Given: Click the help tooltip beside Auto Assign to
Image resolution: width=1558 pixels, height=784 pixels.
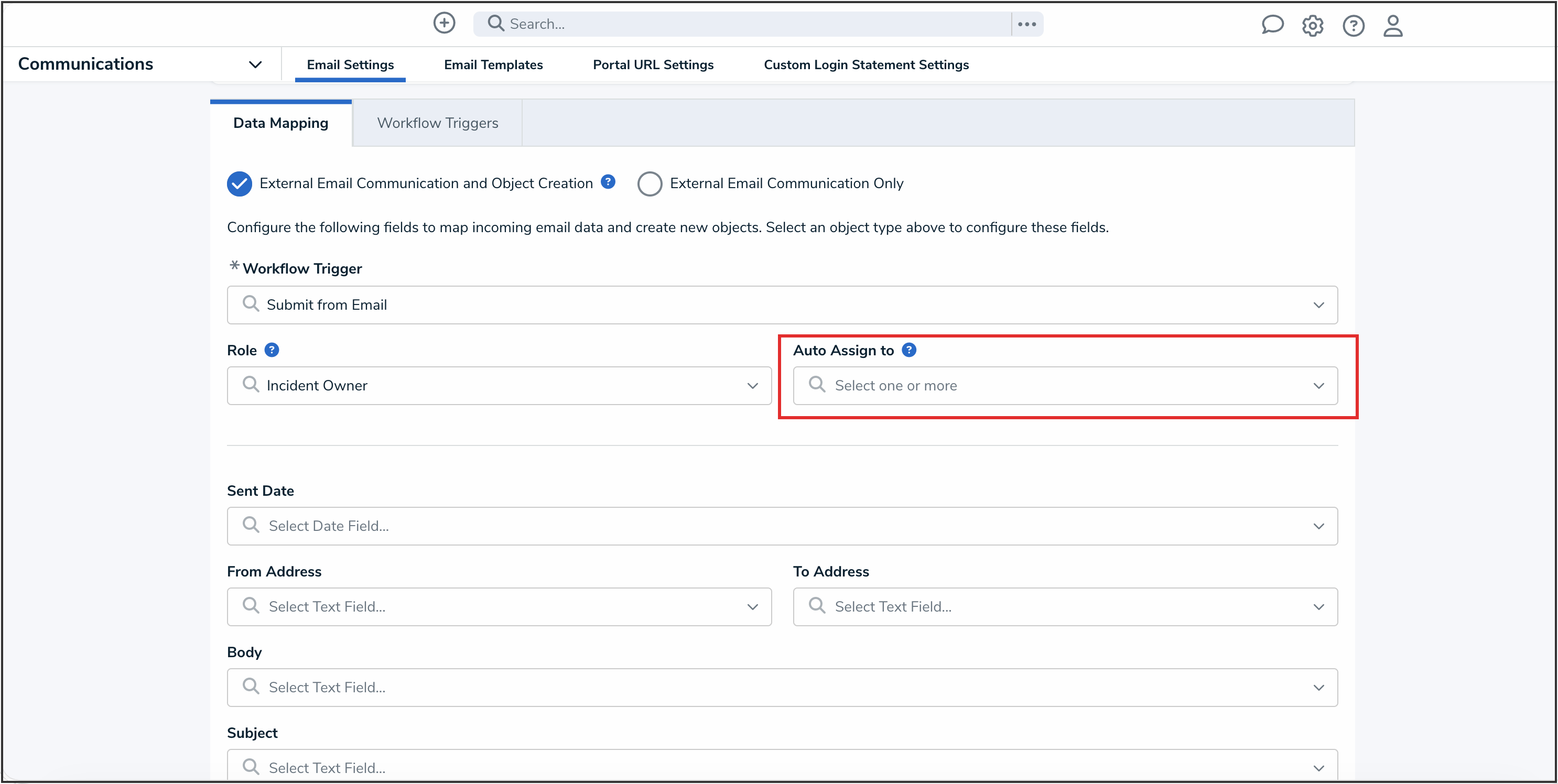Looking at the screenshot, I should click(908, 350).
